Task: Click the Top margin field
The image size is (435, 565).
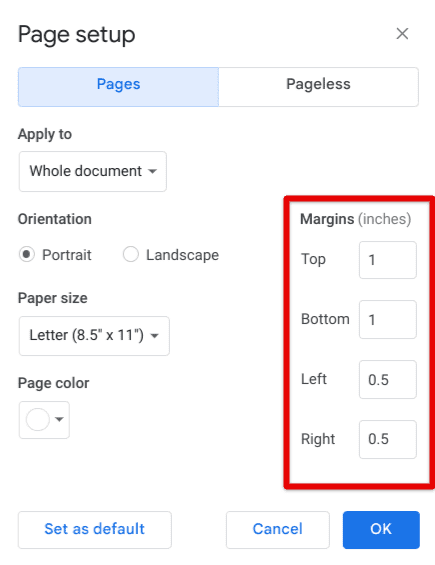Action: click(388, 260)
